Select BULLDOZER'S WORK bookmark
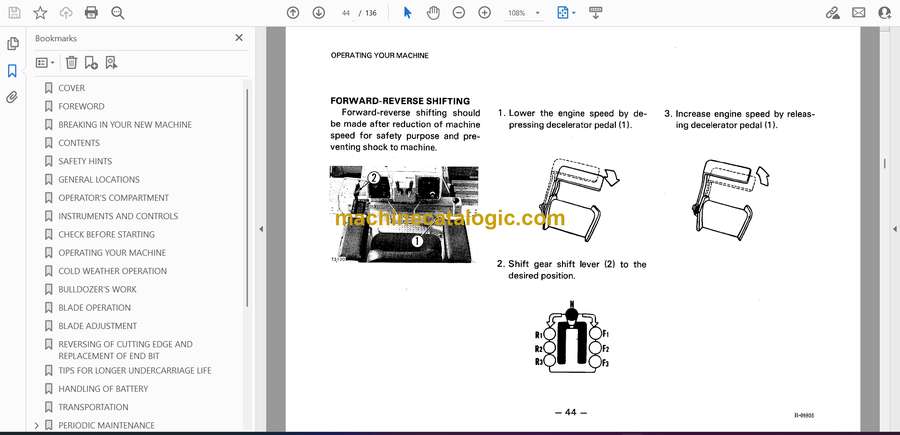This screenshot has width=900, height=435. click(x=97, y=289)
